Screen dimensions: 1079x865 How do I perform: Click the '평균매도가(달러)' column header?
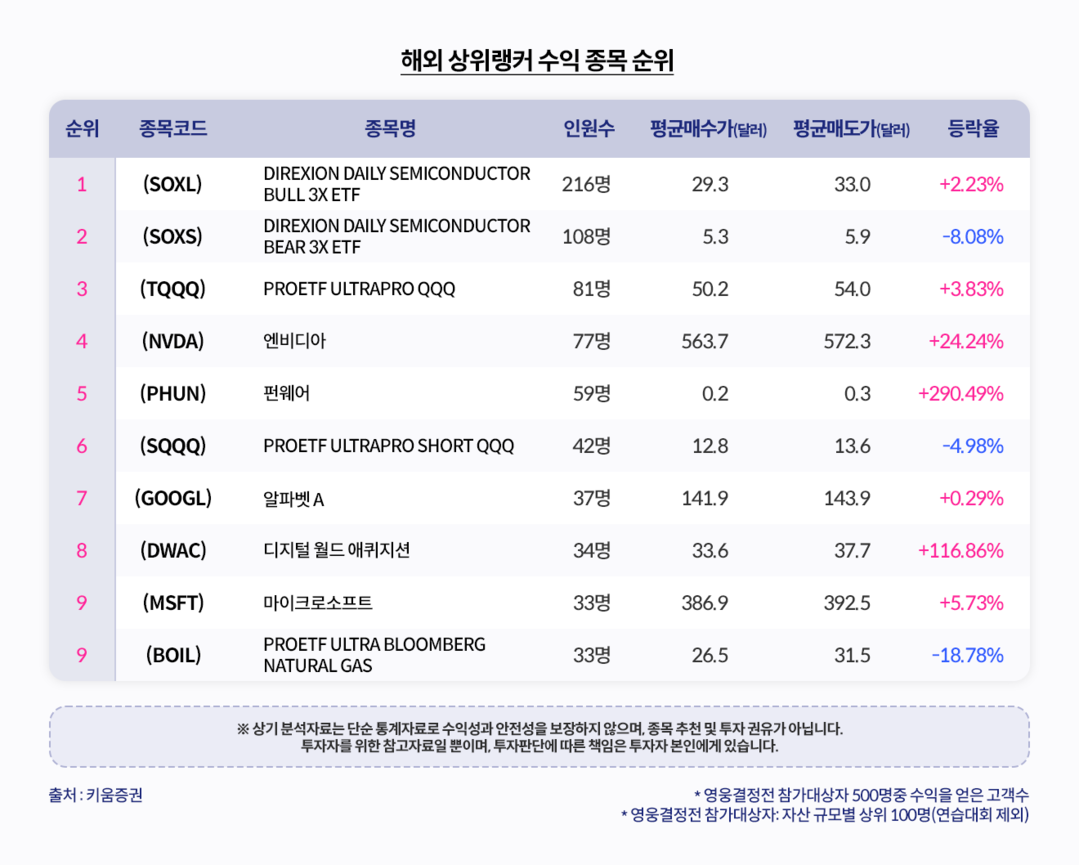pyautogui.click(x=851, y=129)
